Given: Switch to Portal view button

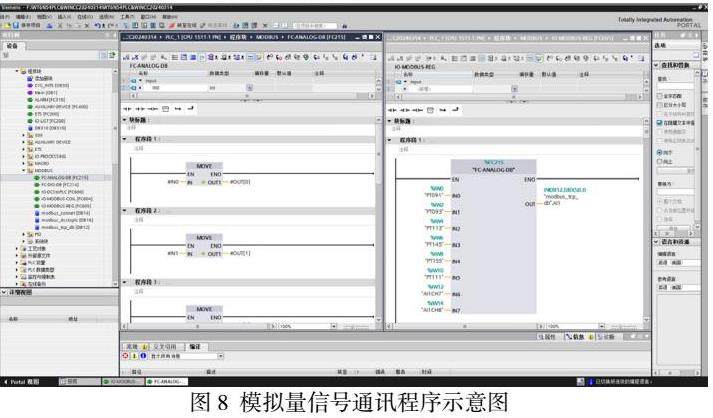Looking at the screenshot, I should pyautogui.click(x=21, y=382).
